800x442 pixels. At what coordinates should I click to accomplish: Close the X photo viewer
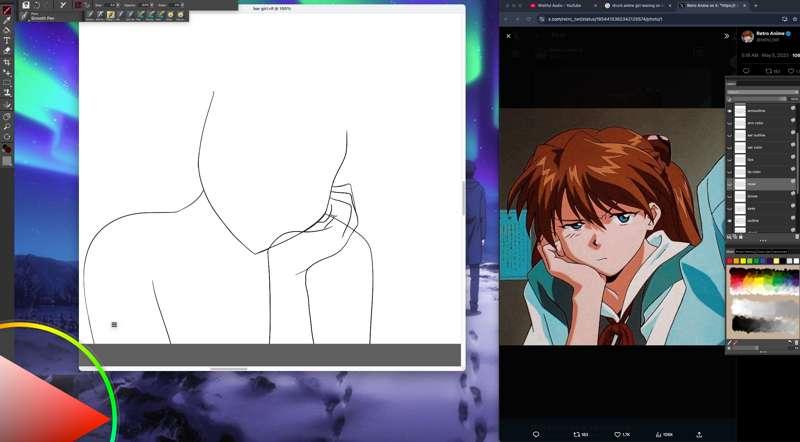coord(508,36)
